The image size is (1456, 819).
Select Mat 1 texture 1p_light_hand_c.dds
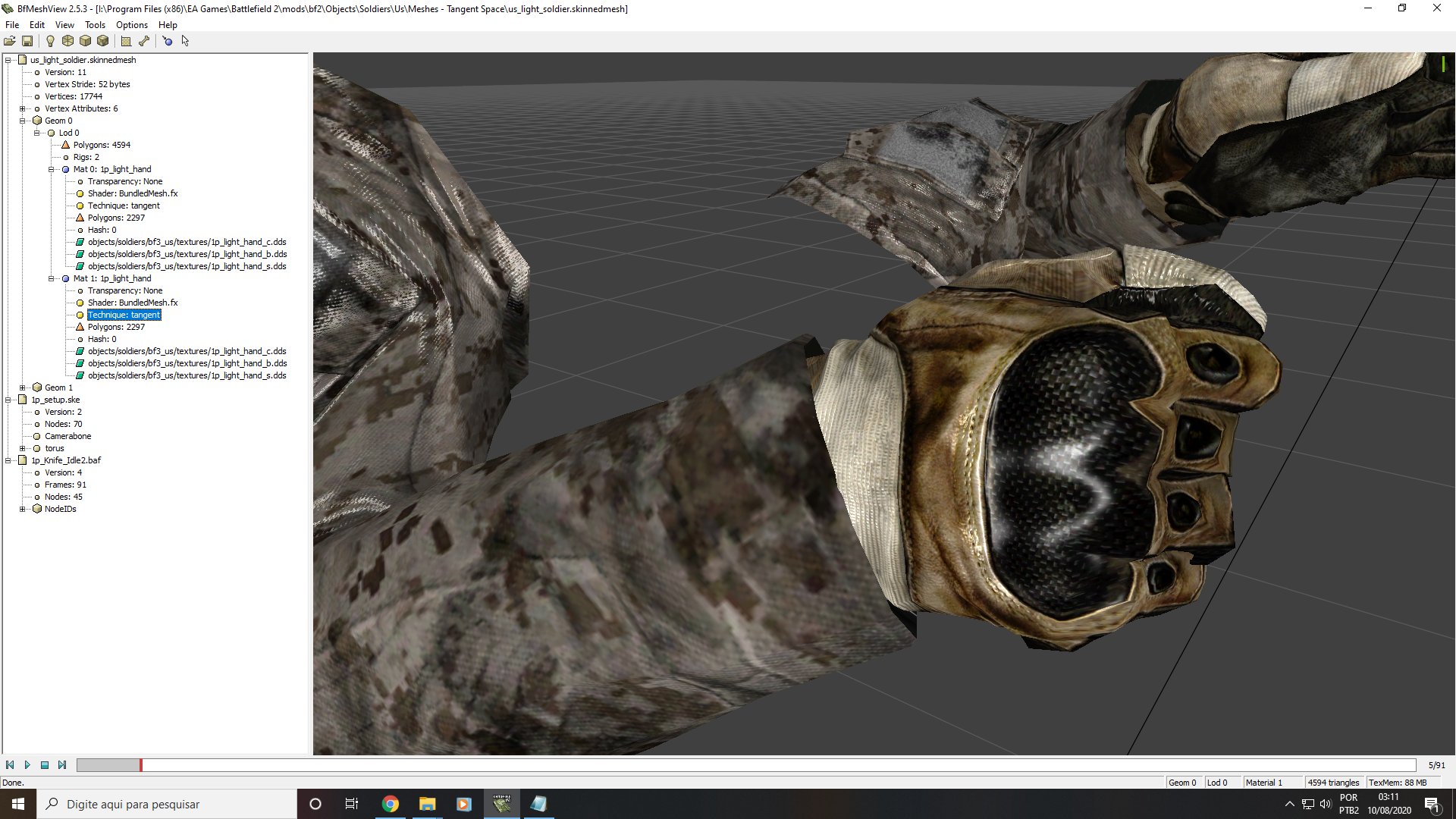coord(187,351)
